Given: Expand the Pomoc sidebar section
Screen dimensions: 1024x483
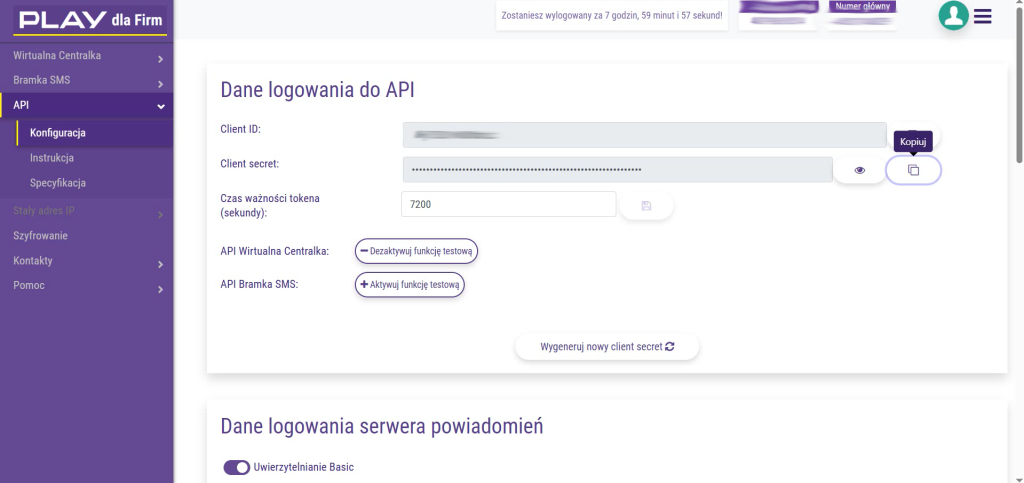Looking at the screenshot, I should 160,289.
